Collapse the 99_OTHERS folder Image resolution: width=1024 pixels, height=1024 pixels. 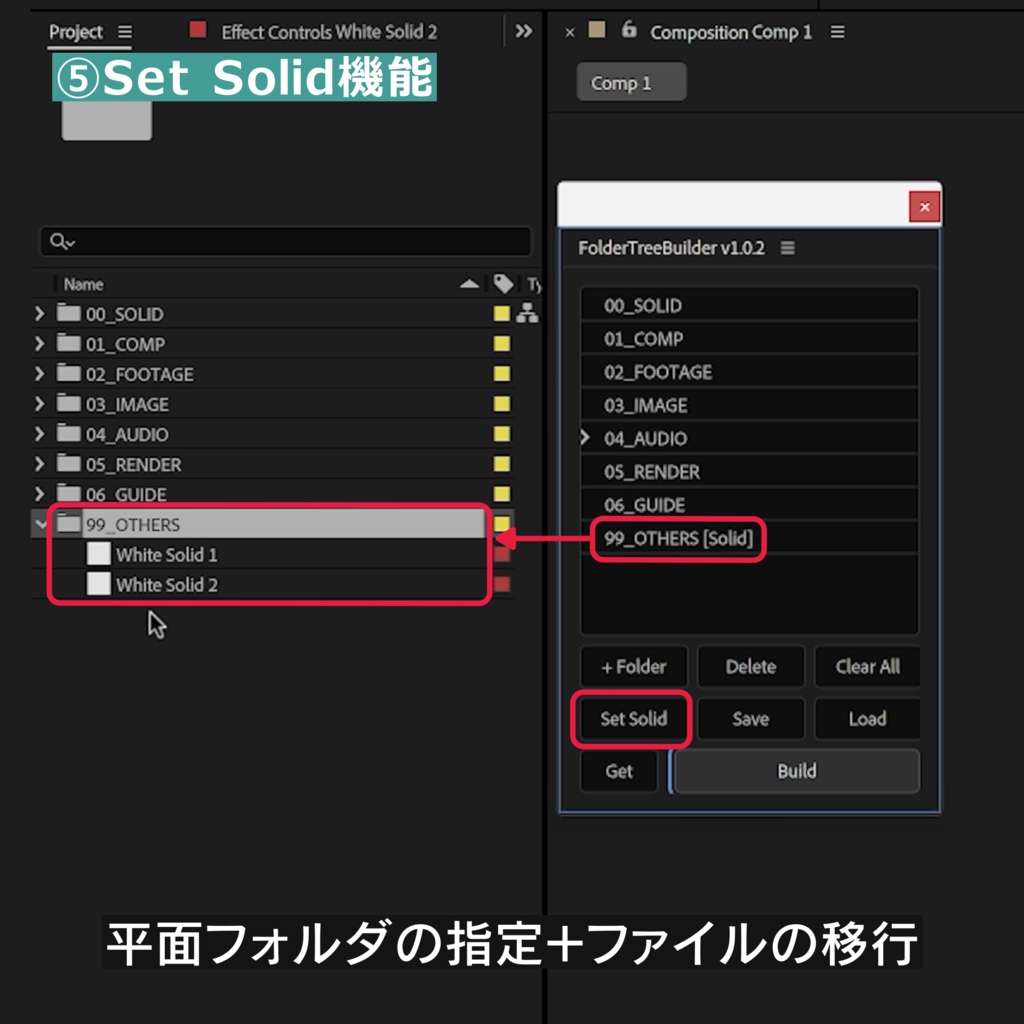(39, 524)
